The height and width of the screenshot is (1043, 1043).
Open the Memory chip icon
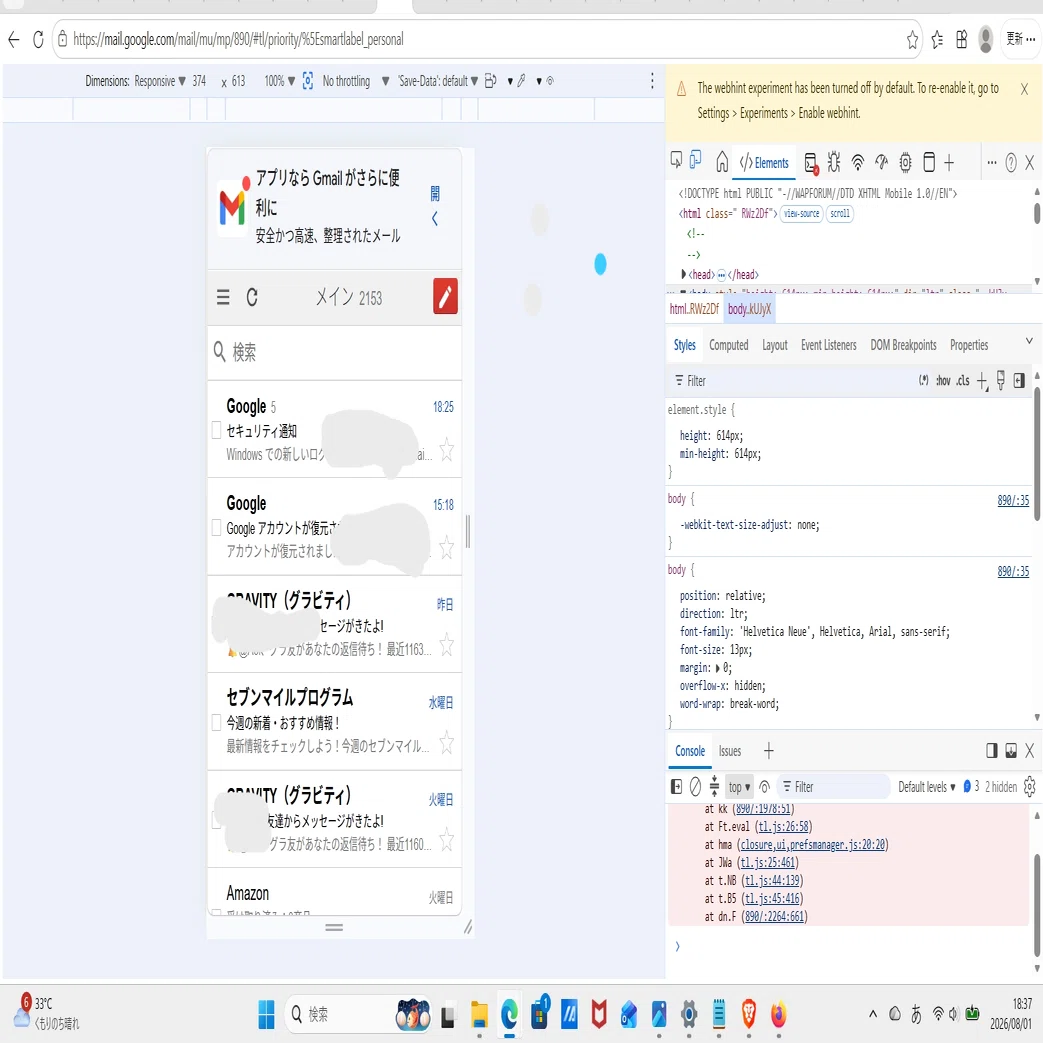[905, 162]
